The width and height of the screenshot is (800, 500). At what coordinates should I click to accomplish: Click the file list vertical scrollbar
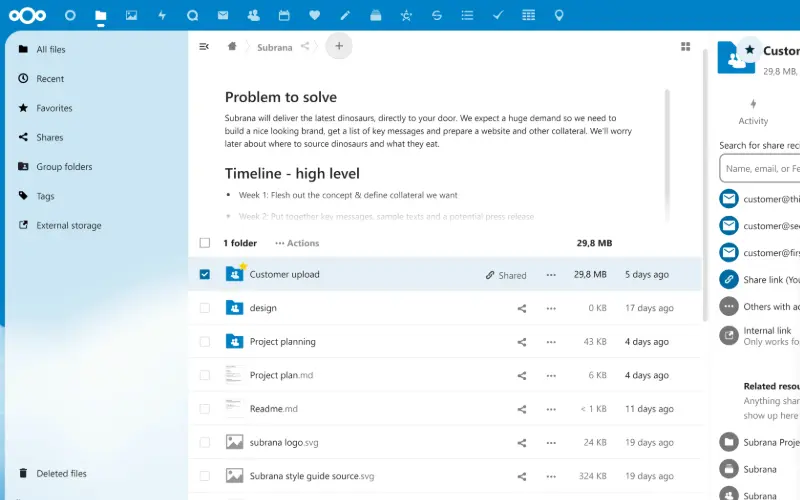706,185
